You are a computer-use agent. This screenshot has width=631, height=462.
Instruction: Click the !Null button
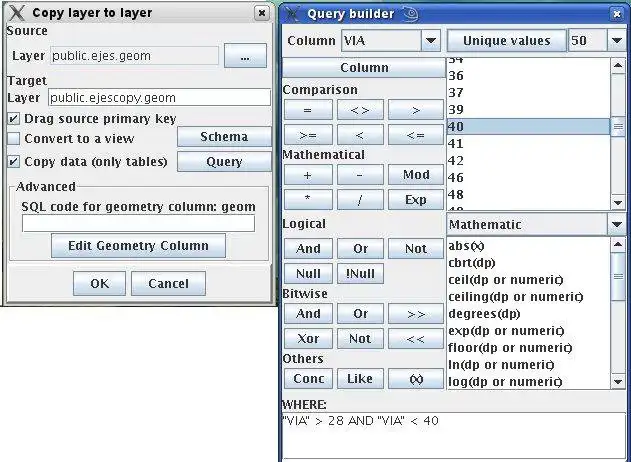tap(360, 274)
